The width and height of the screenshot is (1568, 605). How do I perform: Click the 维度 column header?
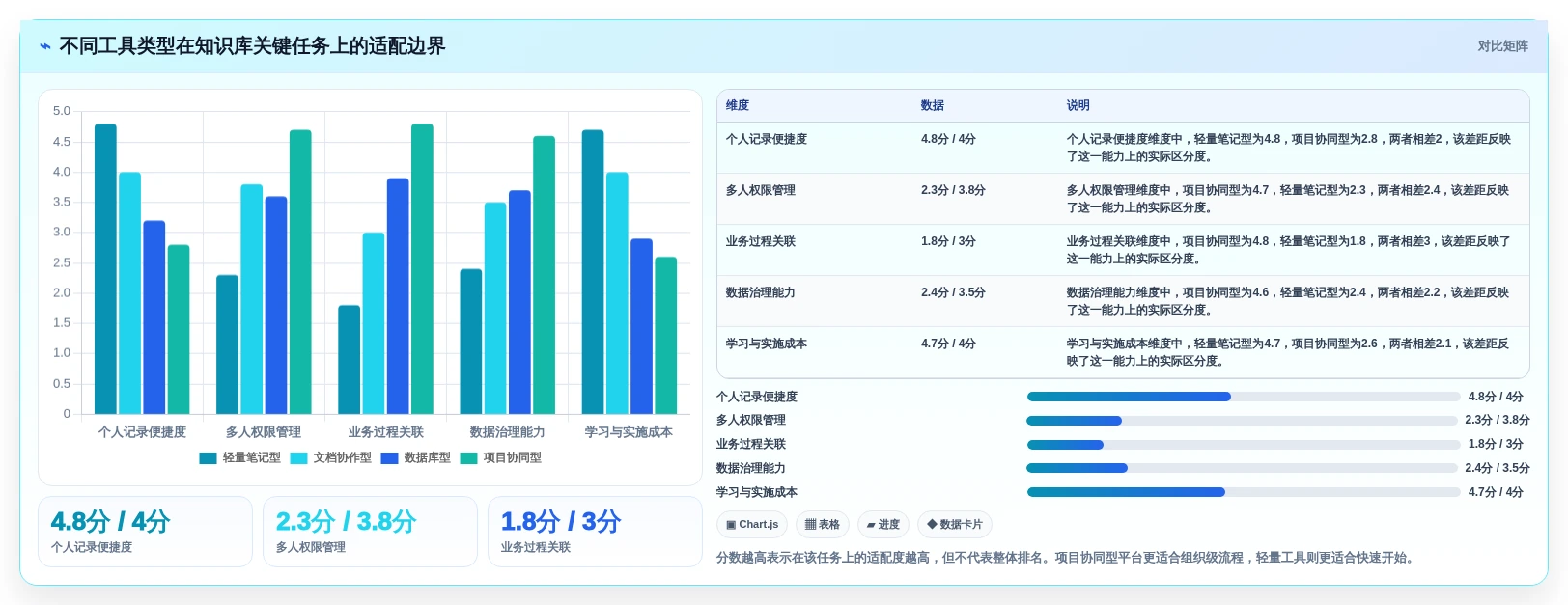click(x=738, y=105)
